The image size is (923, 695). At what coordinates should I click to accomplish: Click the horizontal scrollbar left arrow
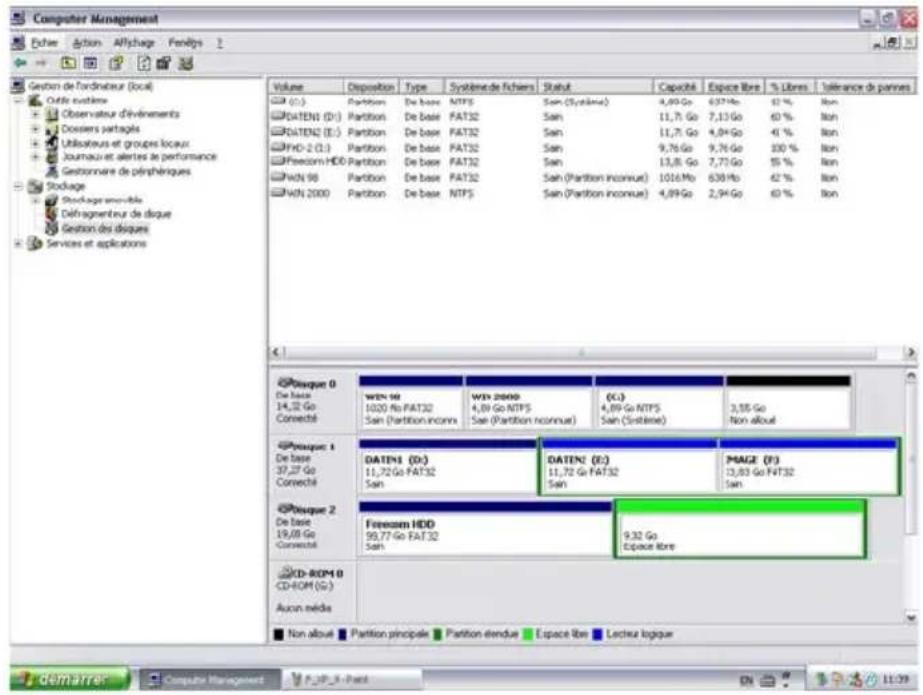point(276,352)
